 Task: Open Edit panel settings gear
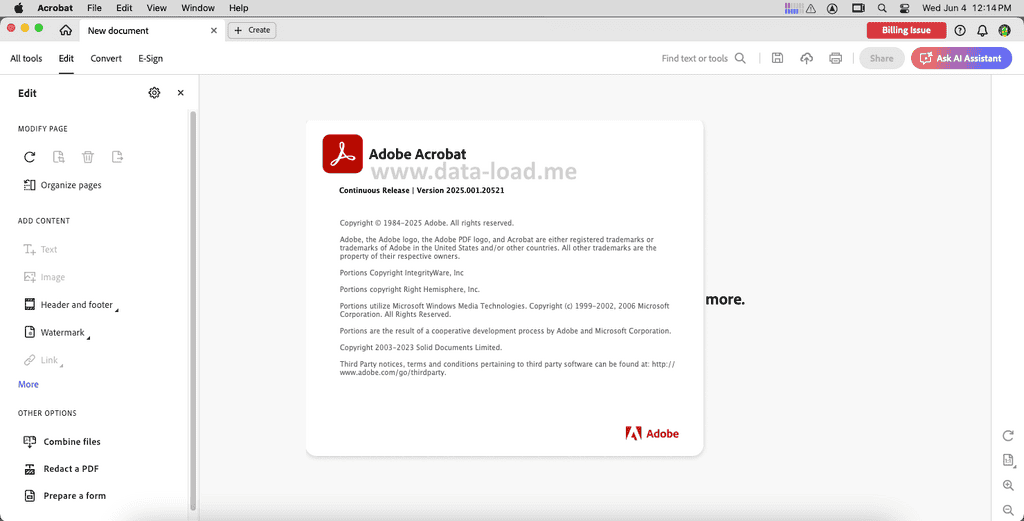pos(154,93)
